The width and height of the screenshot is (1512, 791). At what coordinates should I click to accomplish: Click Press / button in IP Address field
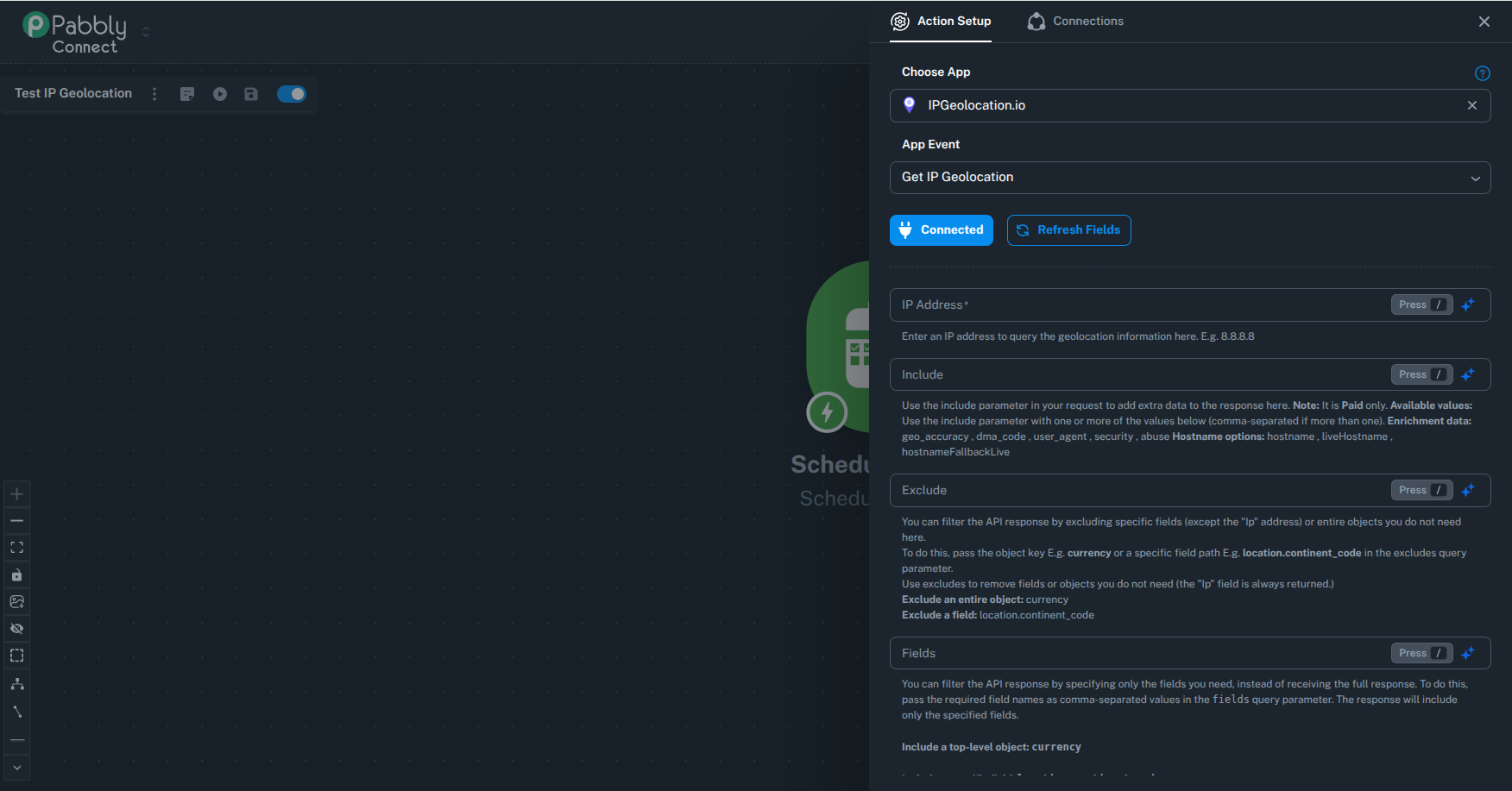pyautogui.click(x=1422, y=304)
